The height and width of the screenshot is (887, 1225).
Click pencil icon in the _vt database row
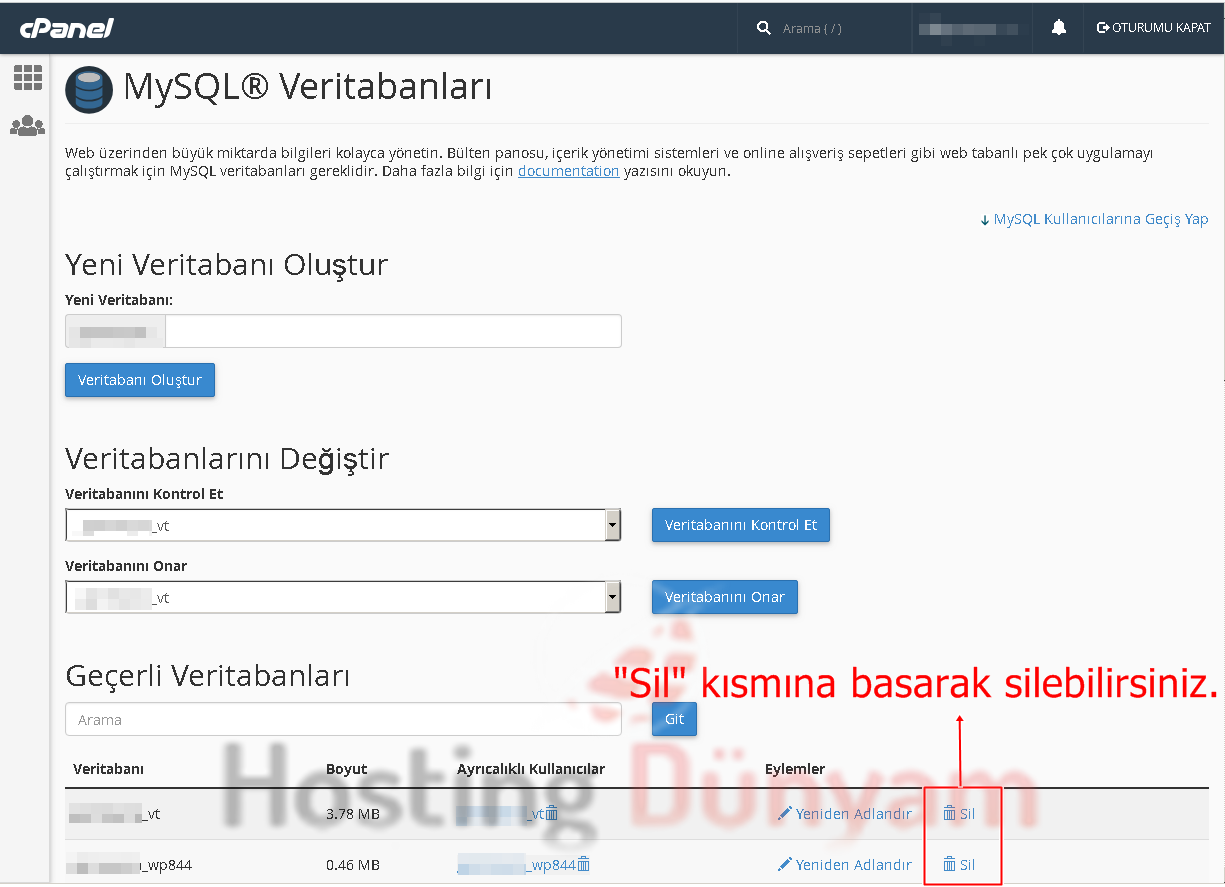[785, 814]
